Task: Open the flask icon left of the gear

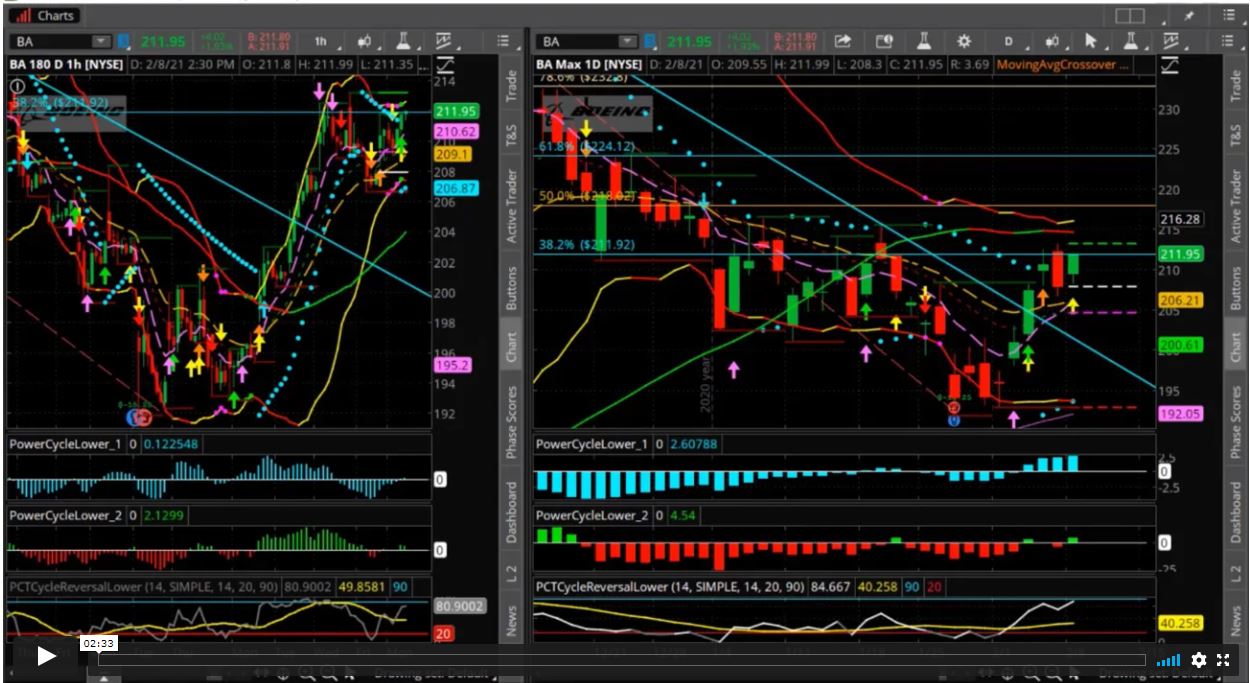Action: (924, 41)
